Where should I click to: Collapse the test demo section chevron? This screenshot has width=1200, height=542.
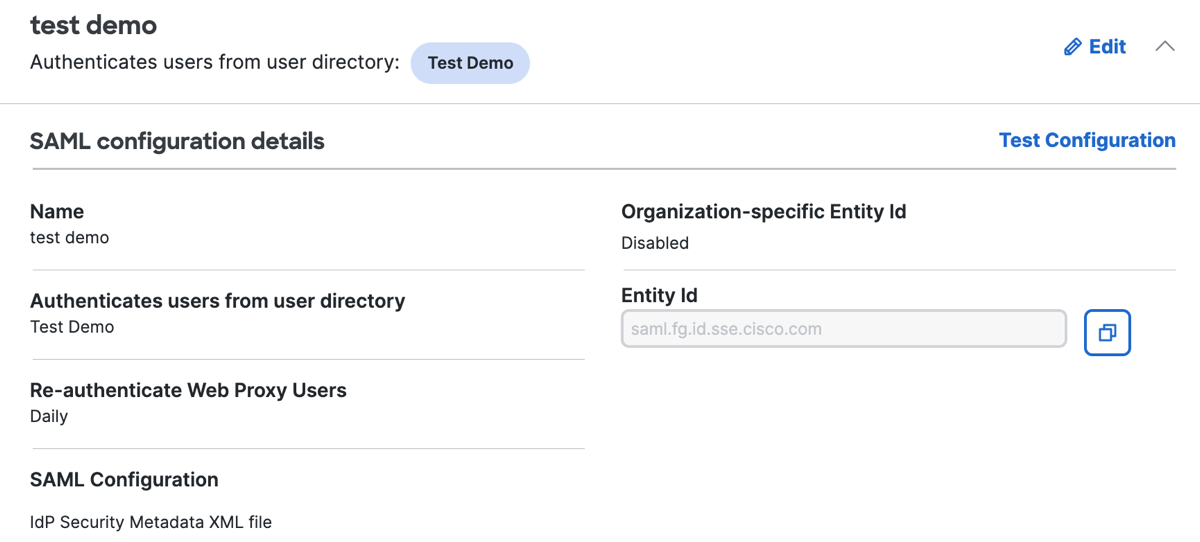click(x=1165, y=46)
